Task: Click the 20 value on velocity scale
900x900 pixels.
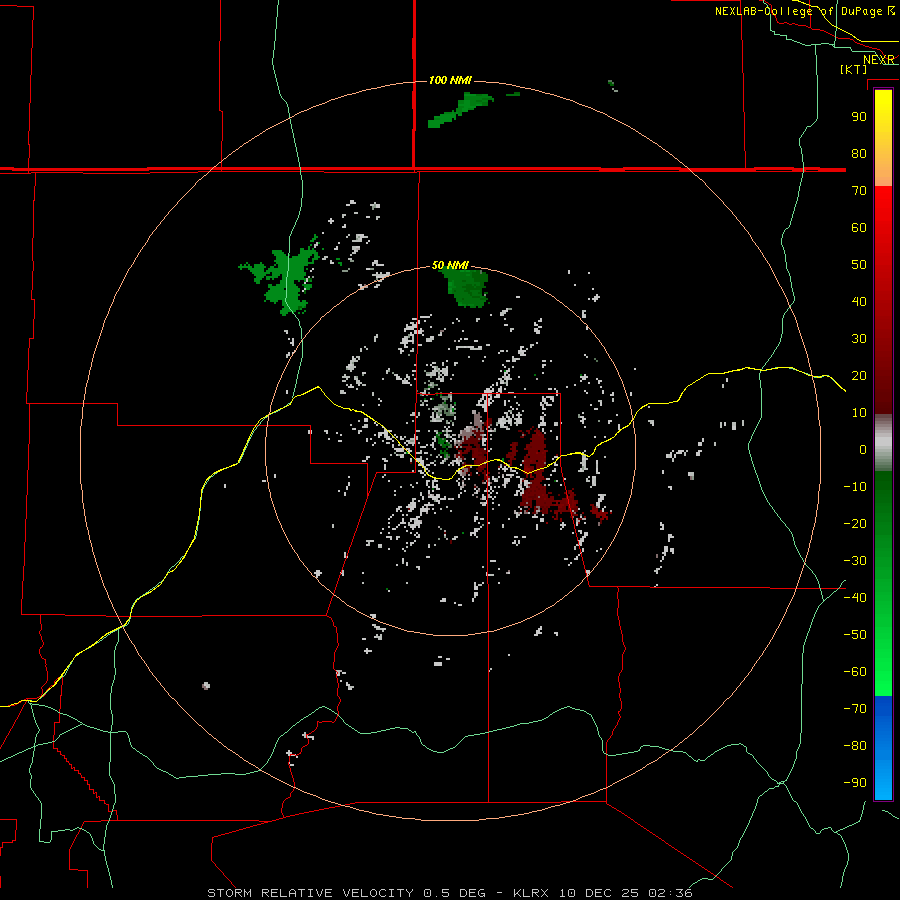Action: (859, 376)
